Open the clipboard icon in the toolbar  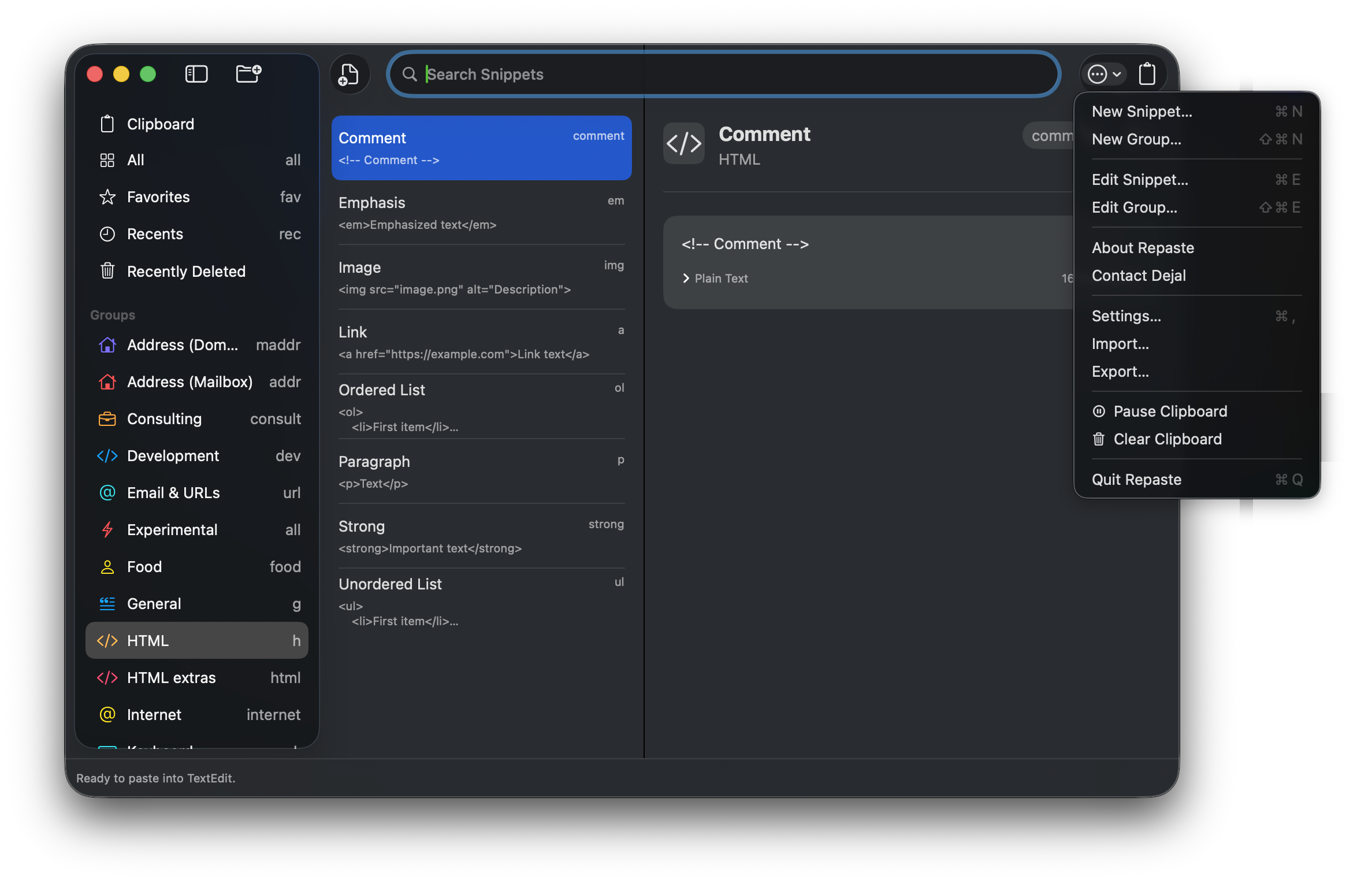pyautogui.click(x=1147, y=74)
